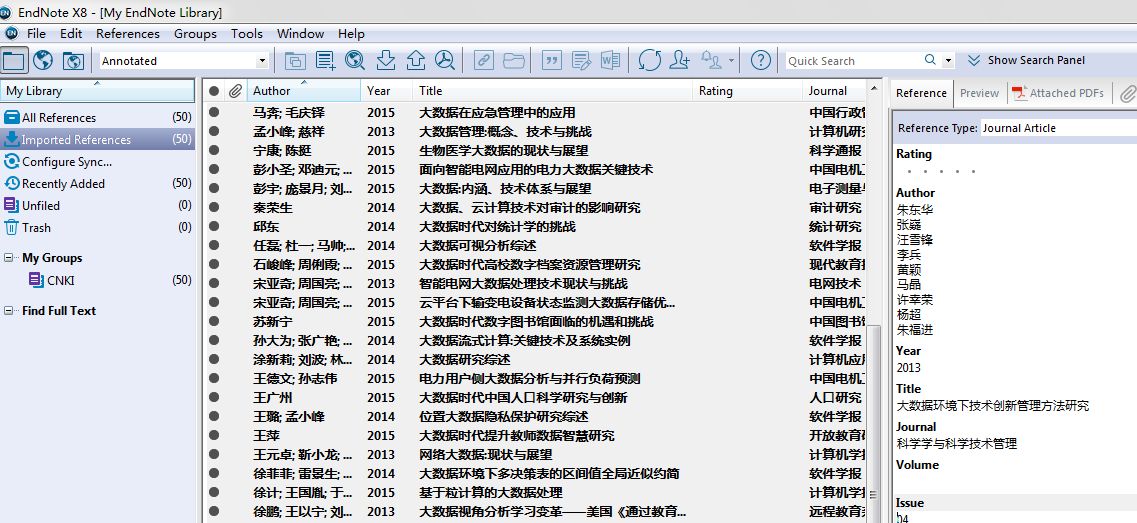1137x523 pixels.
Task: Click the EndNote icon in the menu bar
Action: click(11, 33)
